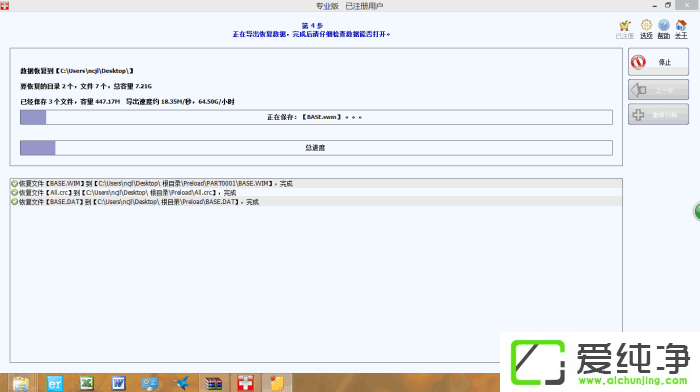Launch Excel from the taskbar
Screen dimensions: 700x392
87,383
